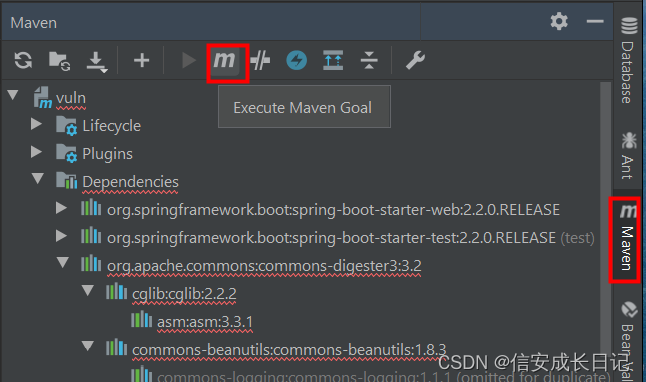Expand the Plugins node

coord(37,152)
